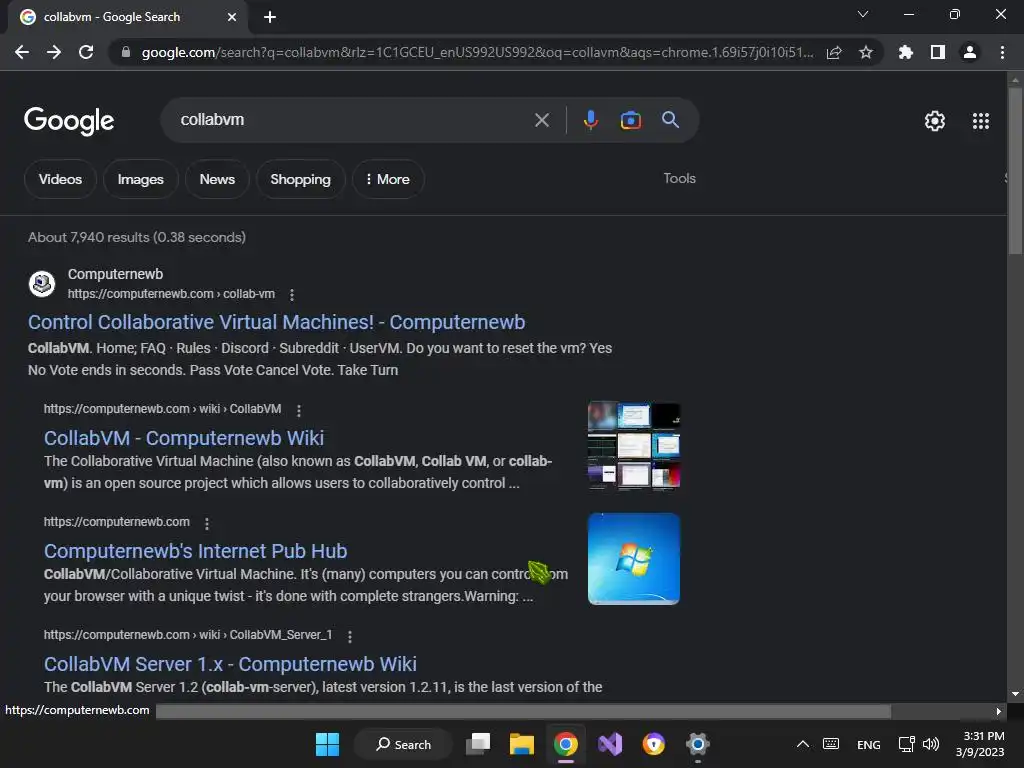Search by image with camera icon
Viewport: 1024px width, 768px height.
[630, 120]
